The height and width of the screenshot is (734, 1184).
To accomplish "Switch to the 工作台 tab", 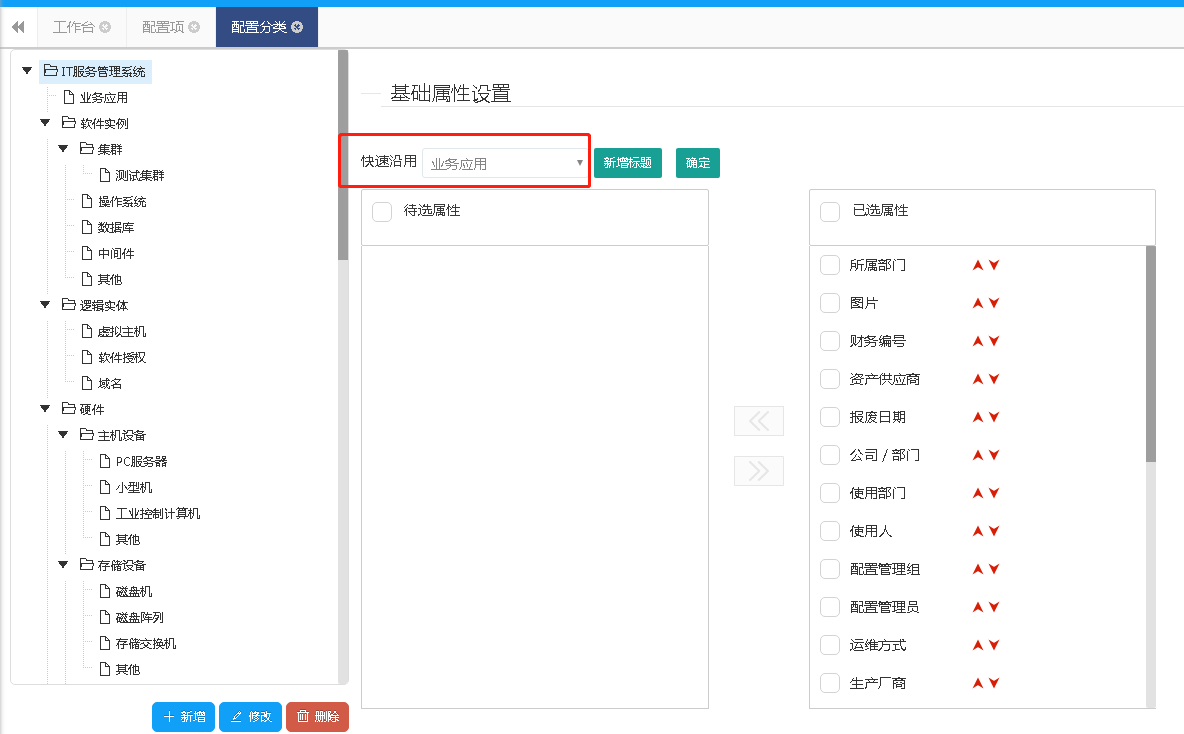I will pyautogui.click(x=74, y=27).
